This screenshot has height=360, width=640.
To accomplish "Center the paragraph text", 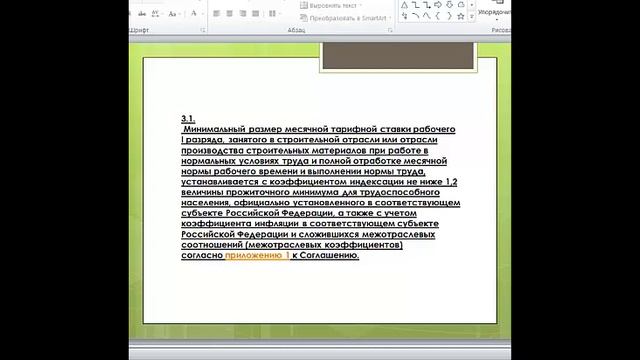I will (x=230, y=14).
